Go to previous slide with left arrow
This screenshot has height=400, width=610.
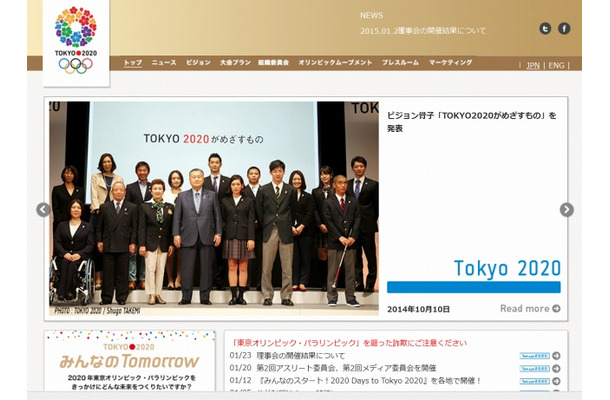pyautogui.click(x=43, y=210)
